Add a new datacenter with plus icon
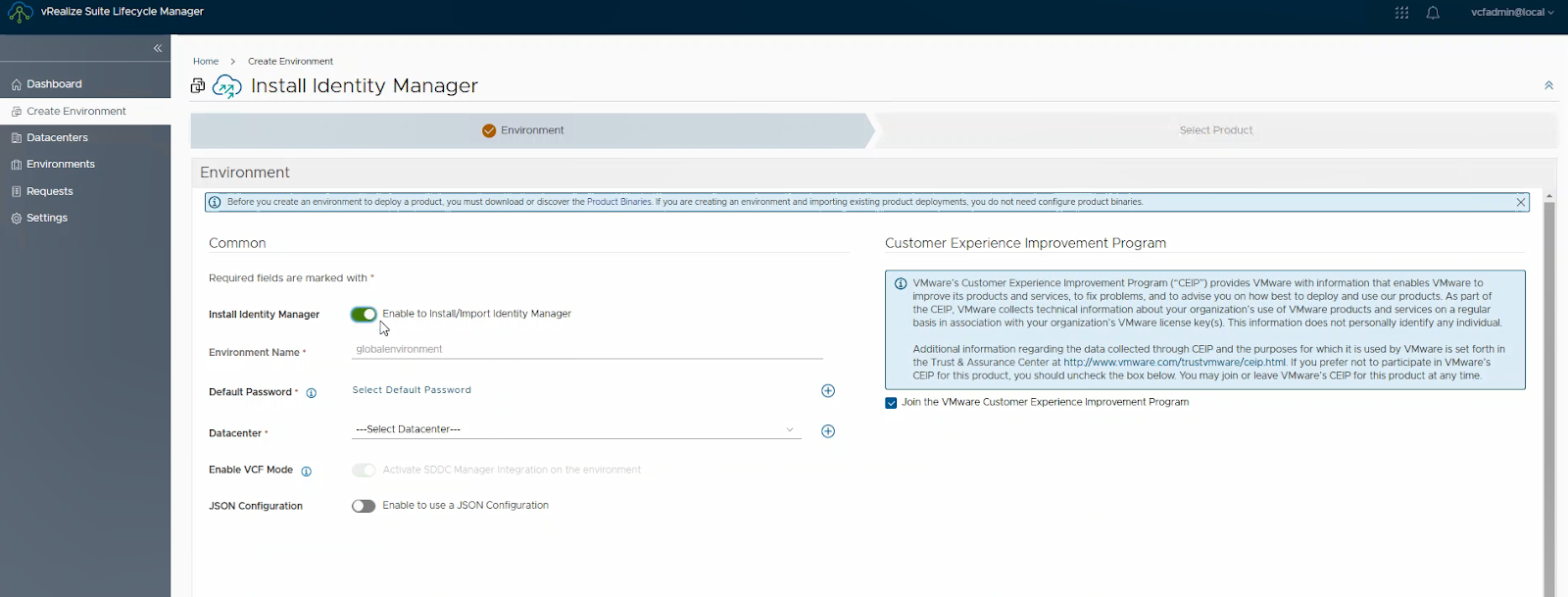 click(828, 431)
